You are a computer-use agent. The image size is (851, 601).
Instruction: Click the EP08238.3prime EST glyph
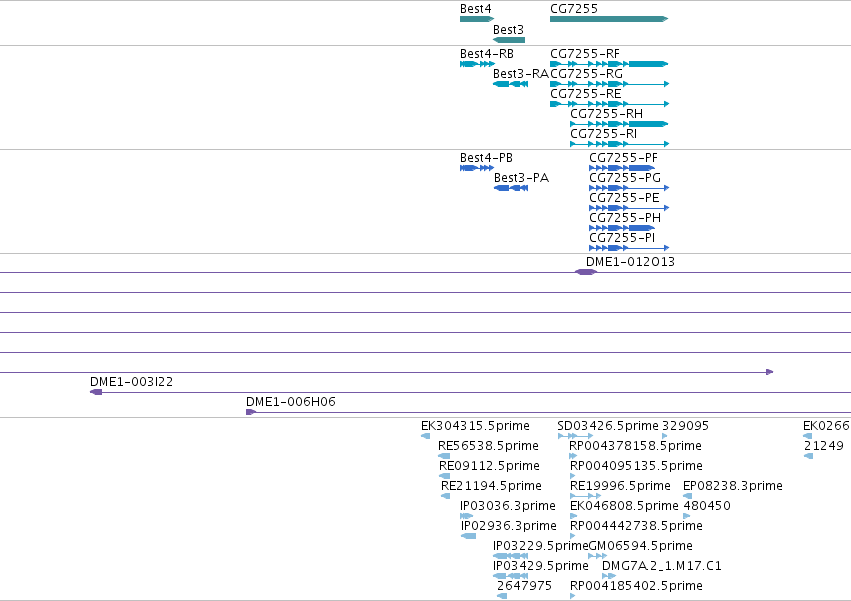(687, 496)
